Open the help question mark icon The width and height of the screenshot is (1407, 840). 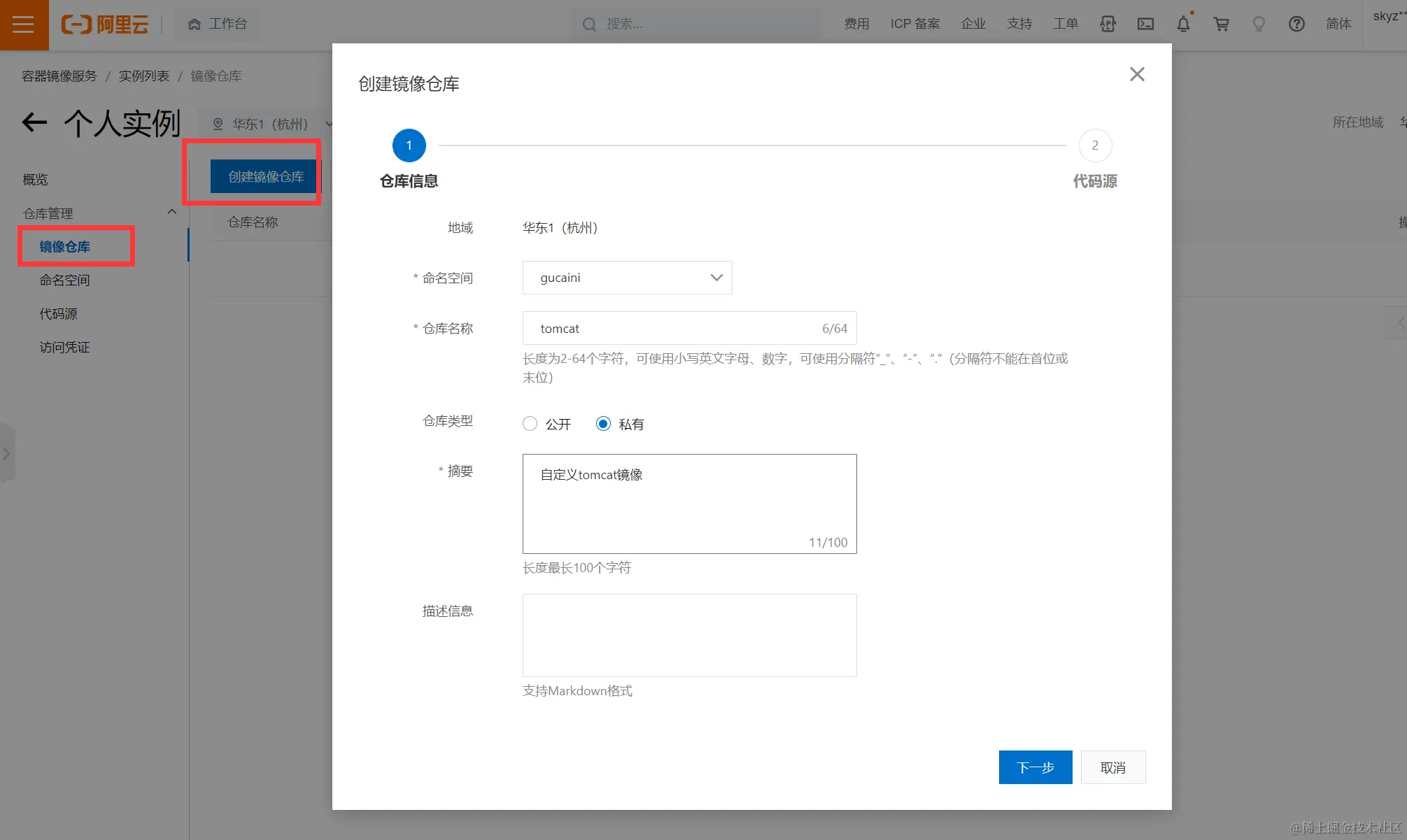[1296, 24]
